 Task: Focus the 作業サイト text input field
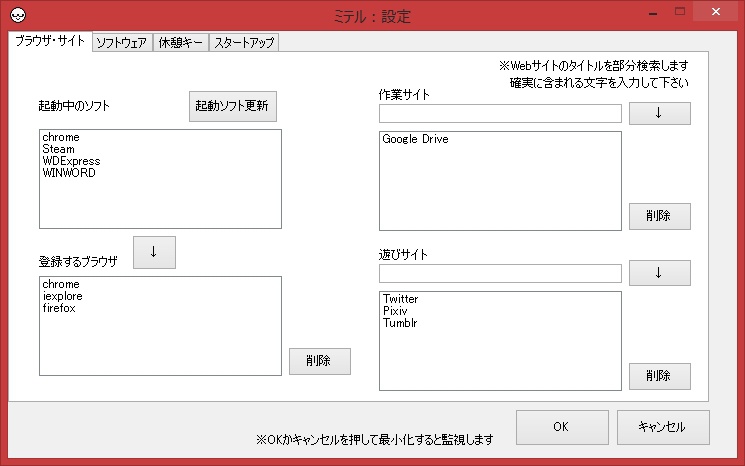[500, 114]
